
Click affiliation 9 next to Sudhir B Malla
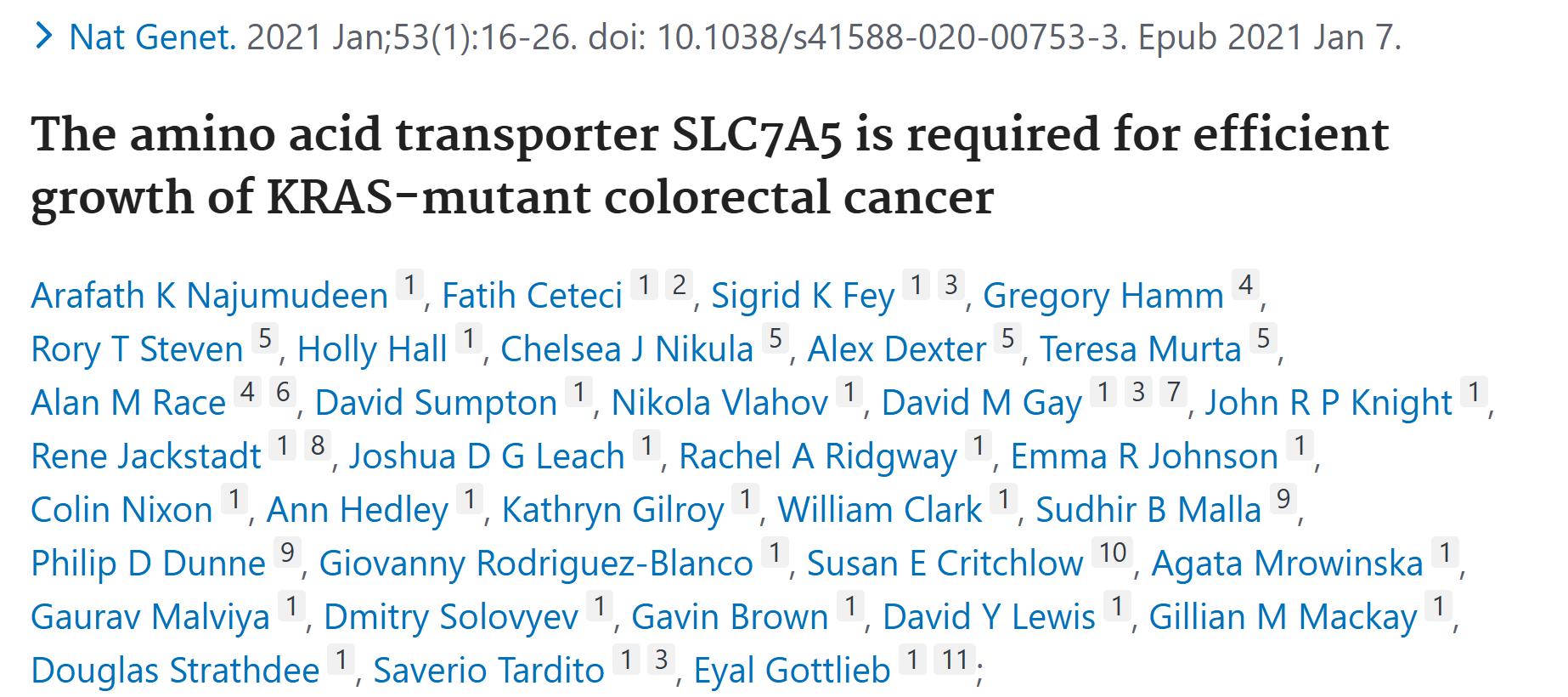(1283, 499)
